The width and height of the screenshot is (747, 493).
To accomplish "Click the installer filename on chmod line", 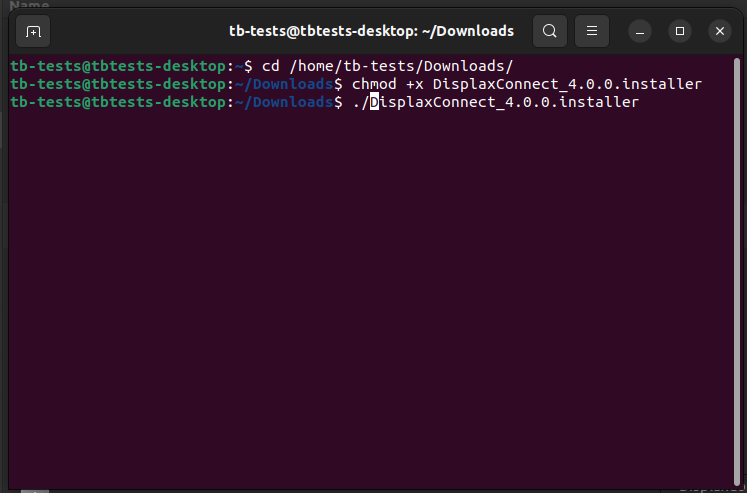I will click(x=567, y=84).
